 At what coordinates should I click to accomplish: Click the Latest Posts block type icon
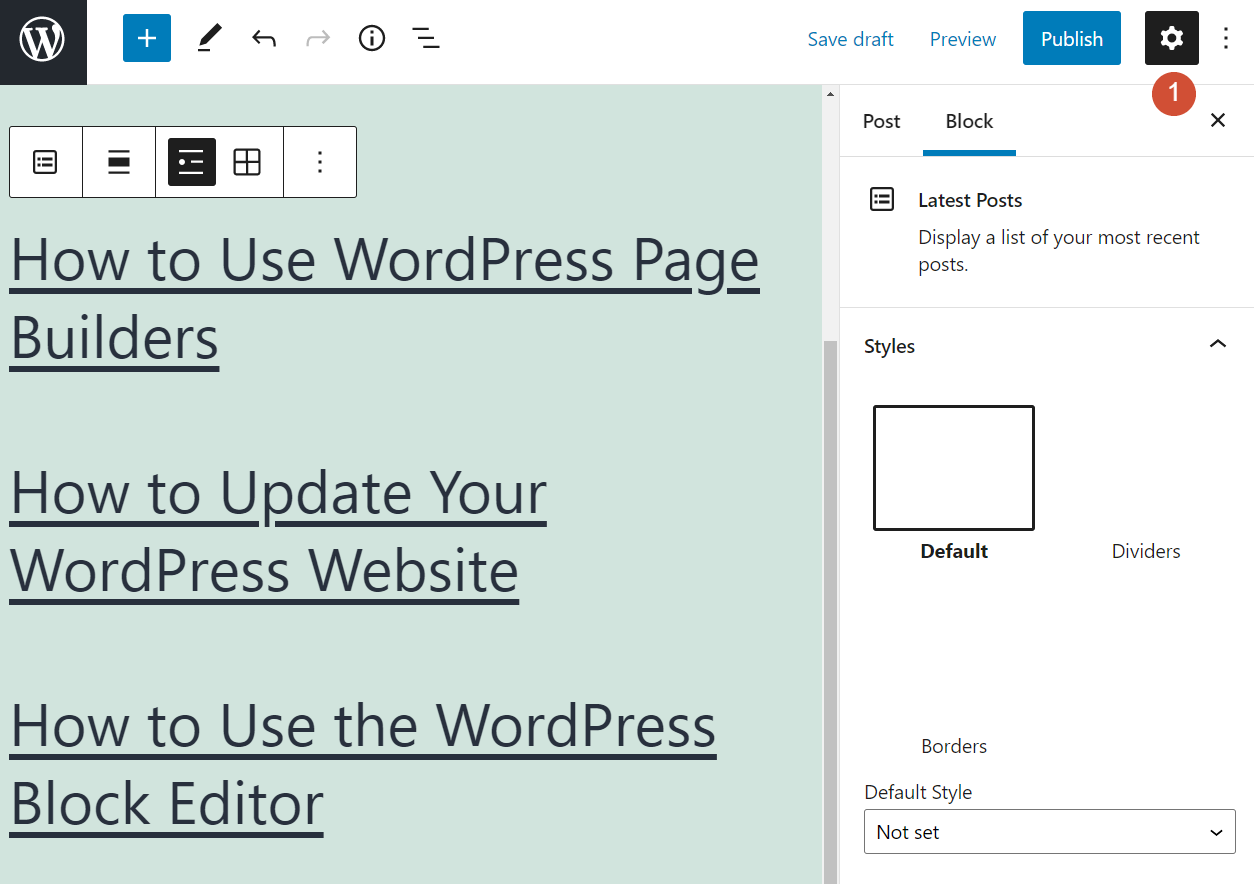click(x=46, y=162)
